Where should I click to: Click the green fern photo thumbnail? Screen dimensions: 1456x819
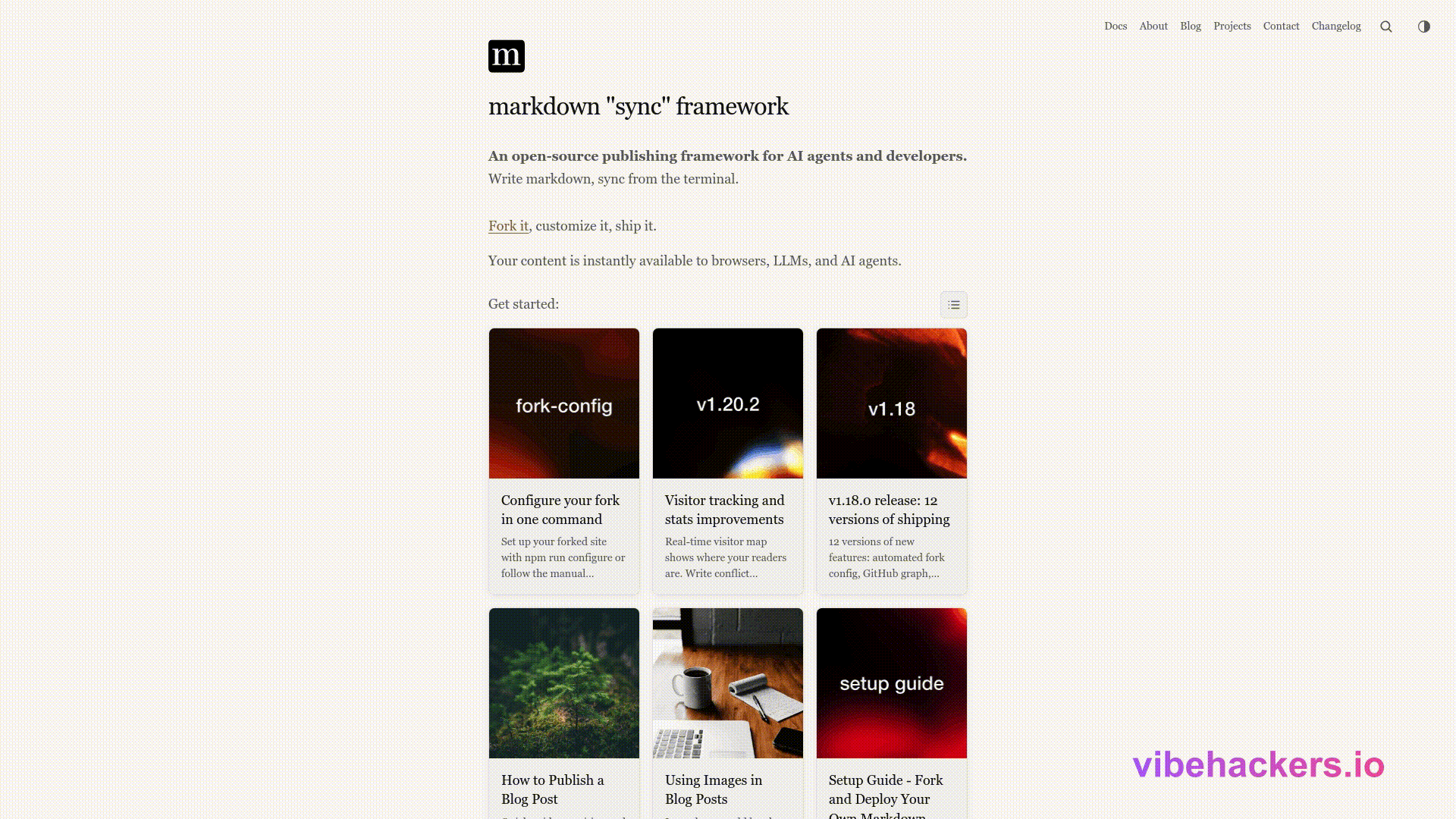click(x=563, y=682)
